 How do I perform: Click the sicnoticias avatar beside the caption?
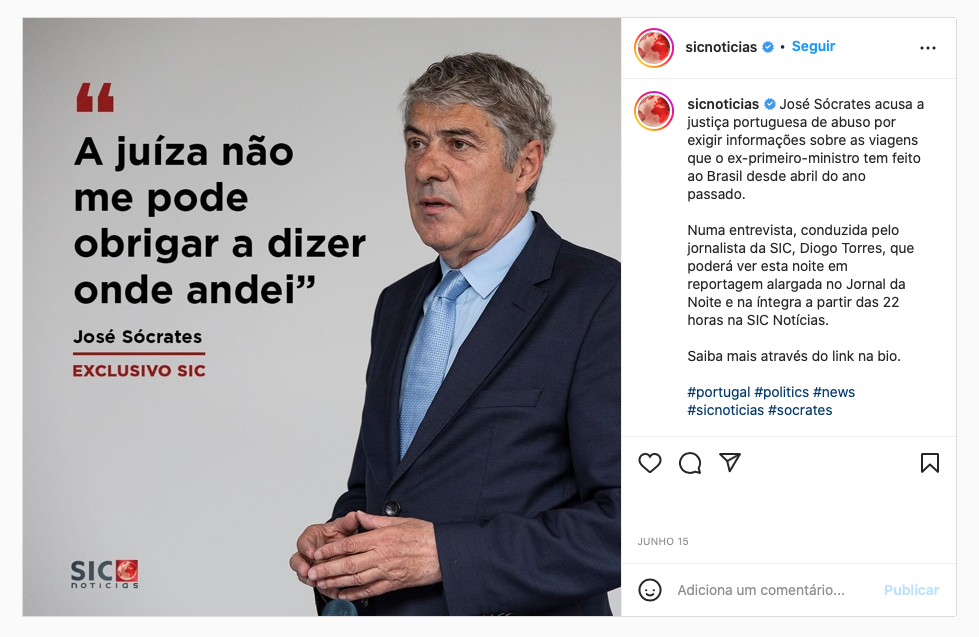click(654, 111)
